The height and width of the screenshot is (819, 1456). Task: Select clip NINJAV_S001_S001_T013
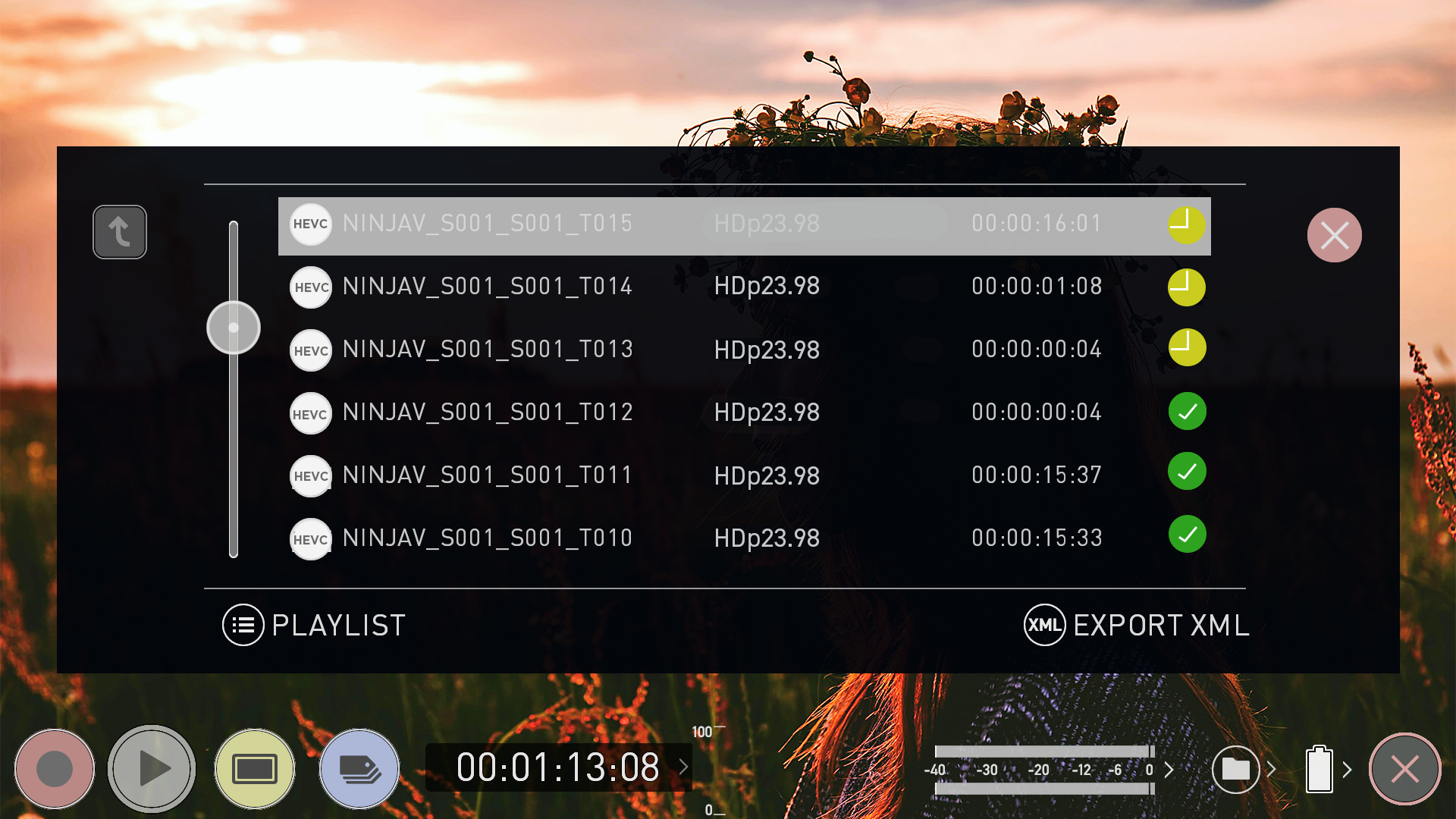pyautogui.click(x=487, y=350)
